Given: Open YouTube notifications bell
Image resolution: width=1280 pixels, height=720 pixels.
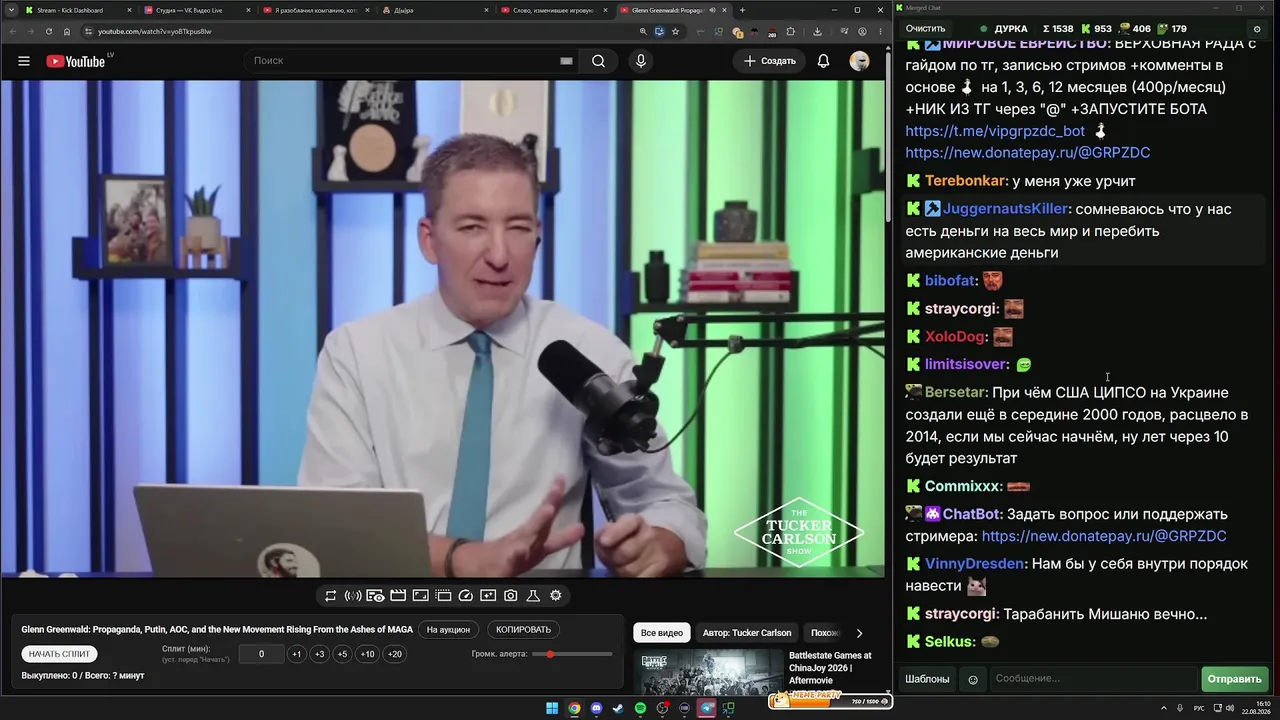Looking at the screenshot, I should tap(823, 61).
